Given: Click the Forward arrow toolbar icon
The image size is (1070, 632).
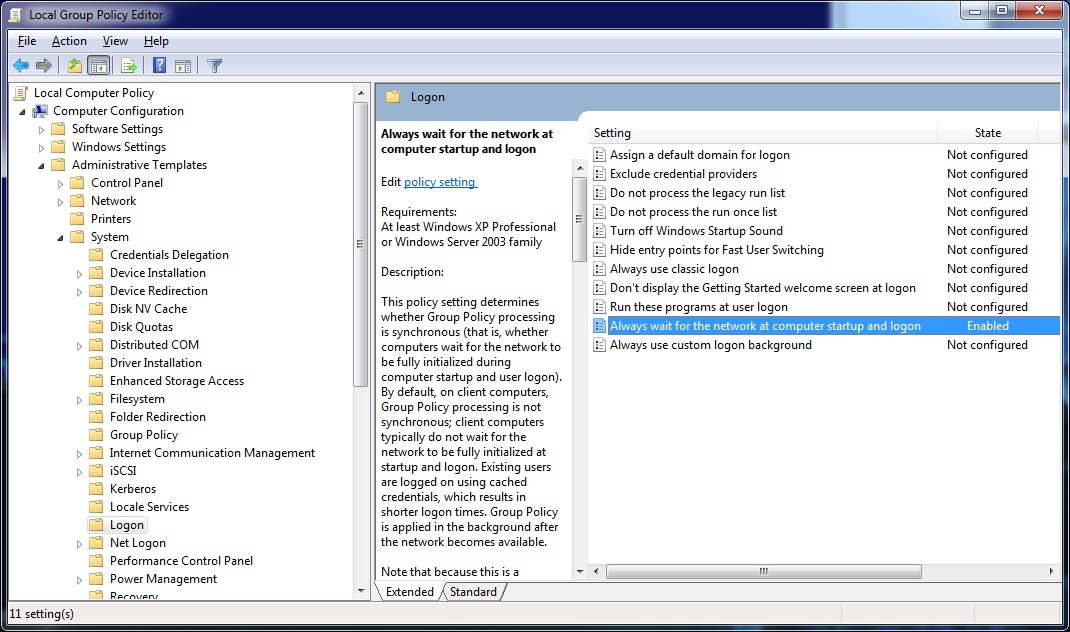Looking at the screenshot, I should click(x=44, y=66).
